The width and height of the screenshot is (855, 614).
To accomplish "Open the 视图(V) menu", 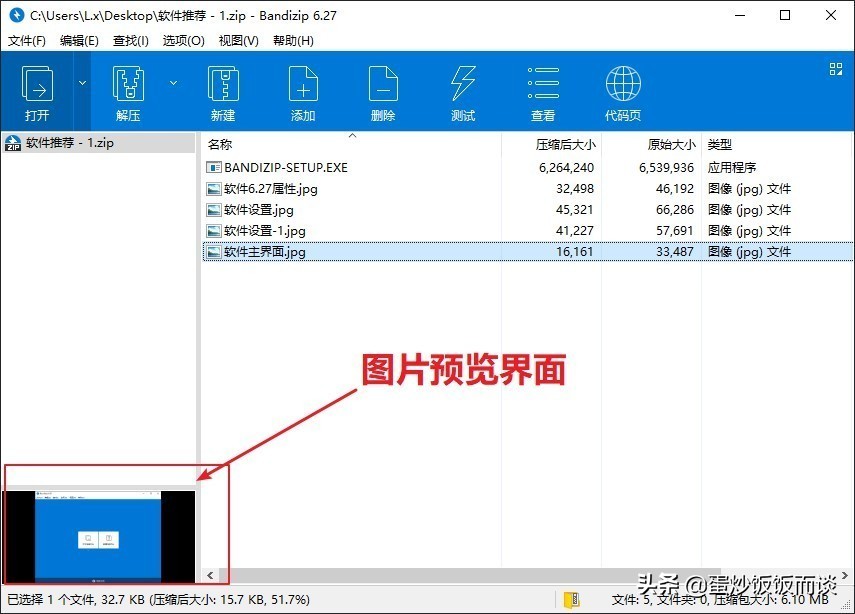I will click(x=238, y=41).
